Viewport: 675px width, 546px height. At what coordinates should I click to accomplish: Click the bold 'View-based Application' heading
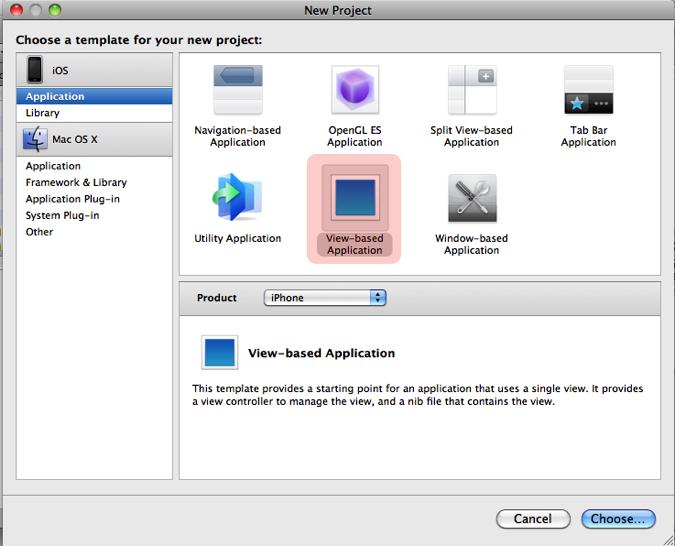click(x=322, y=353)
